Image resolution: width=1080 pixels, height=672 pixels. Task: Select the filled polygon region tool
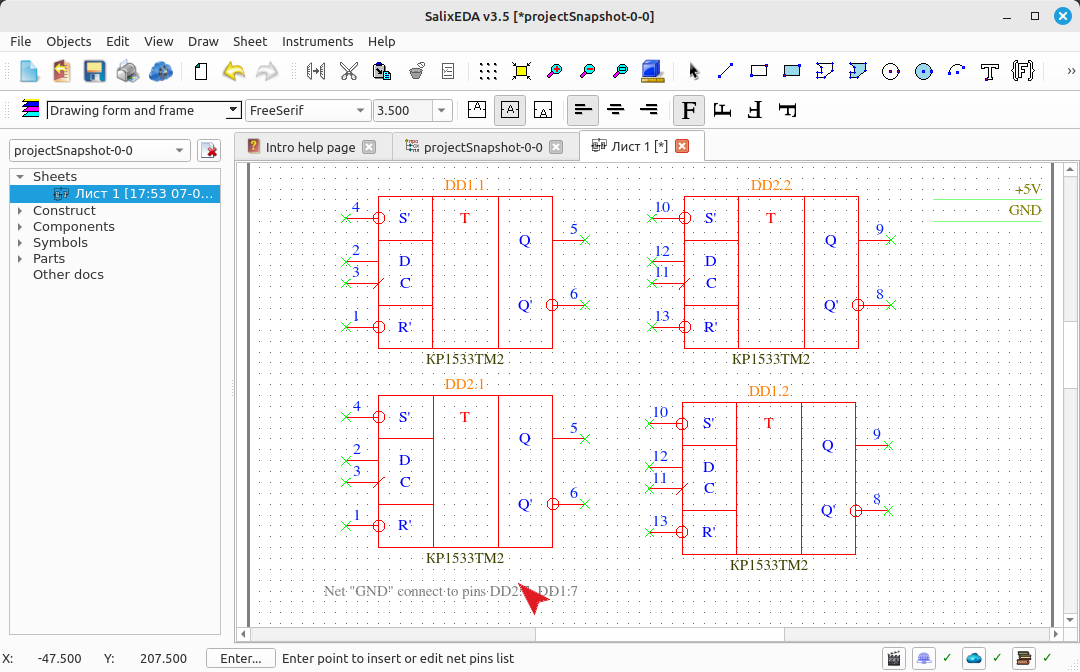coord(858,71)
